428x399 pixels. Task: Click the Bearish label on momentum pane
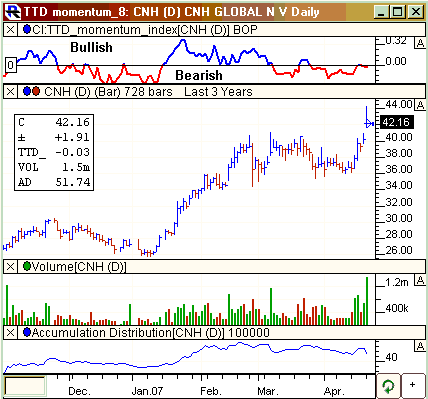(199, 75)
